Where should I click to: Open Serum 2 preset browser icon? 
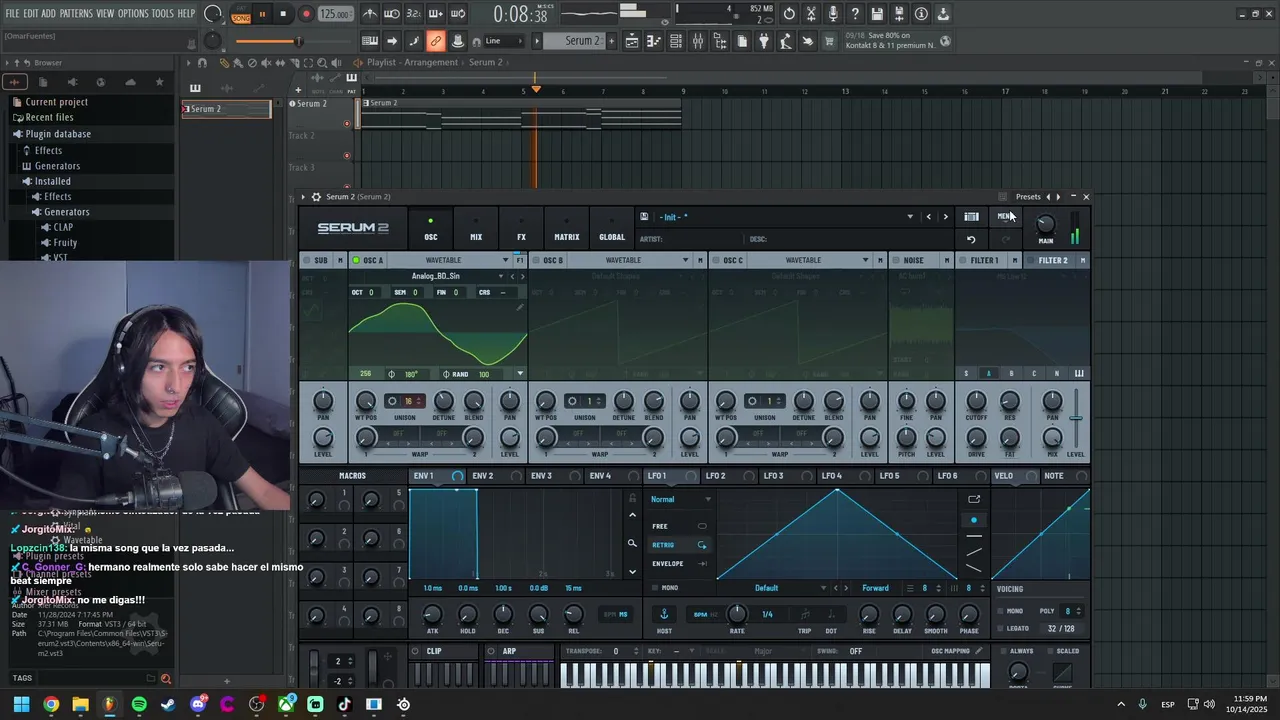pyautogui.click(x=971, y=217)
